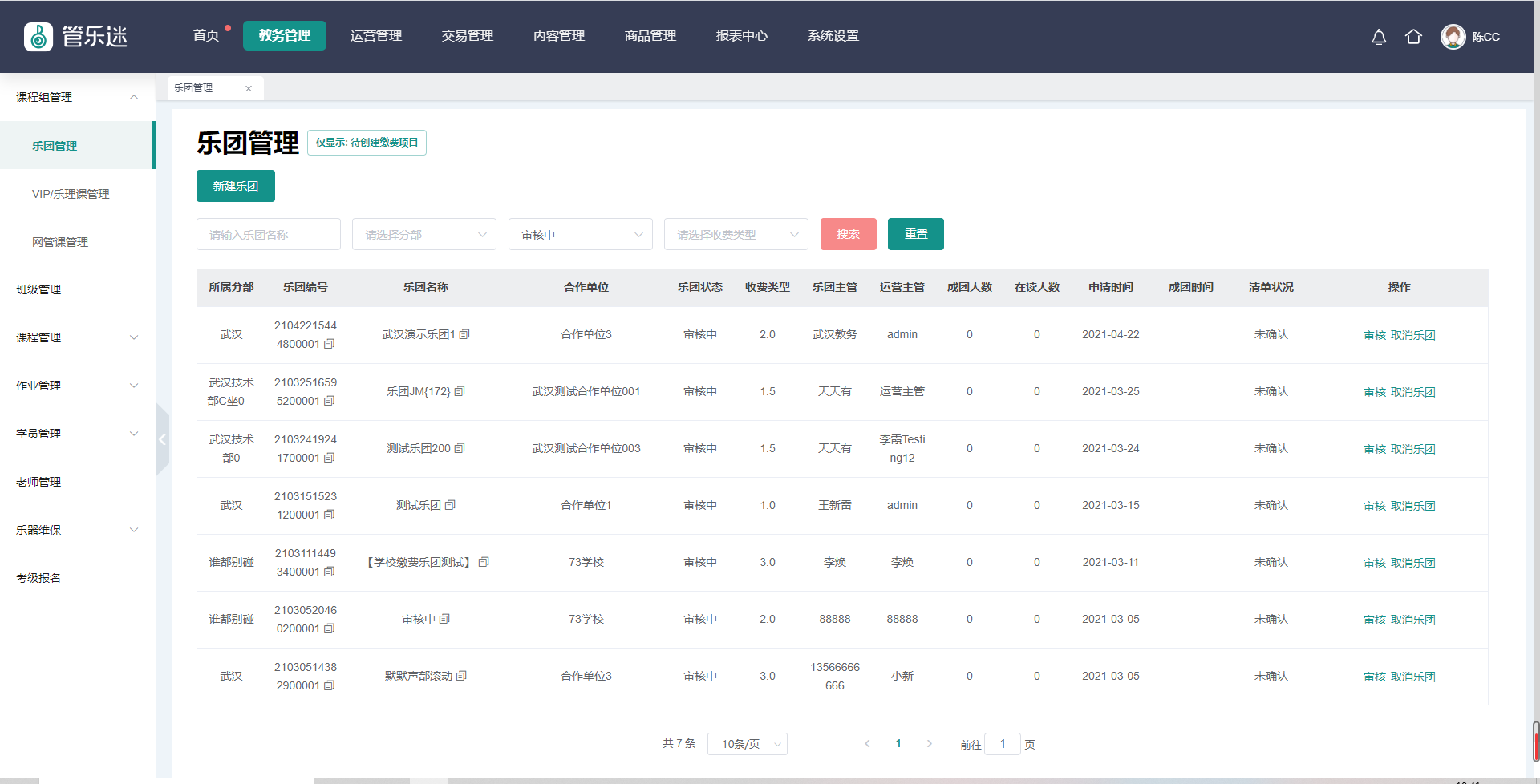The height and width of the screenshot is (784, 1540).
Task: Select VIP/乐理课管理 in sidebar
Action: pyautogui.click(x=71, y=194)
